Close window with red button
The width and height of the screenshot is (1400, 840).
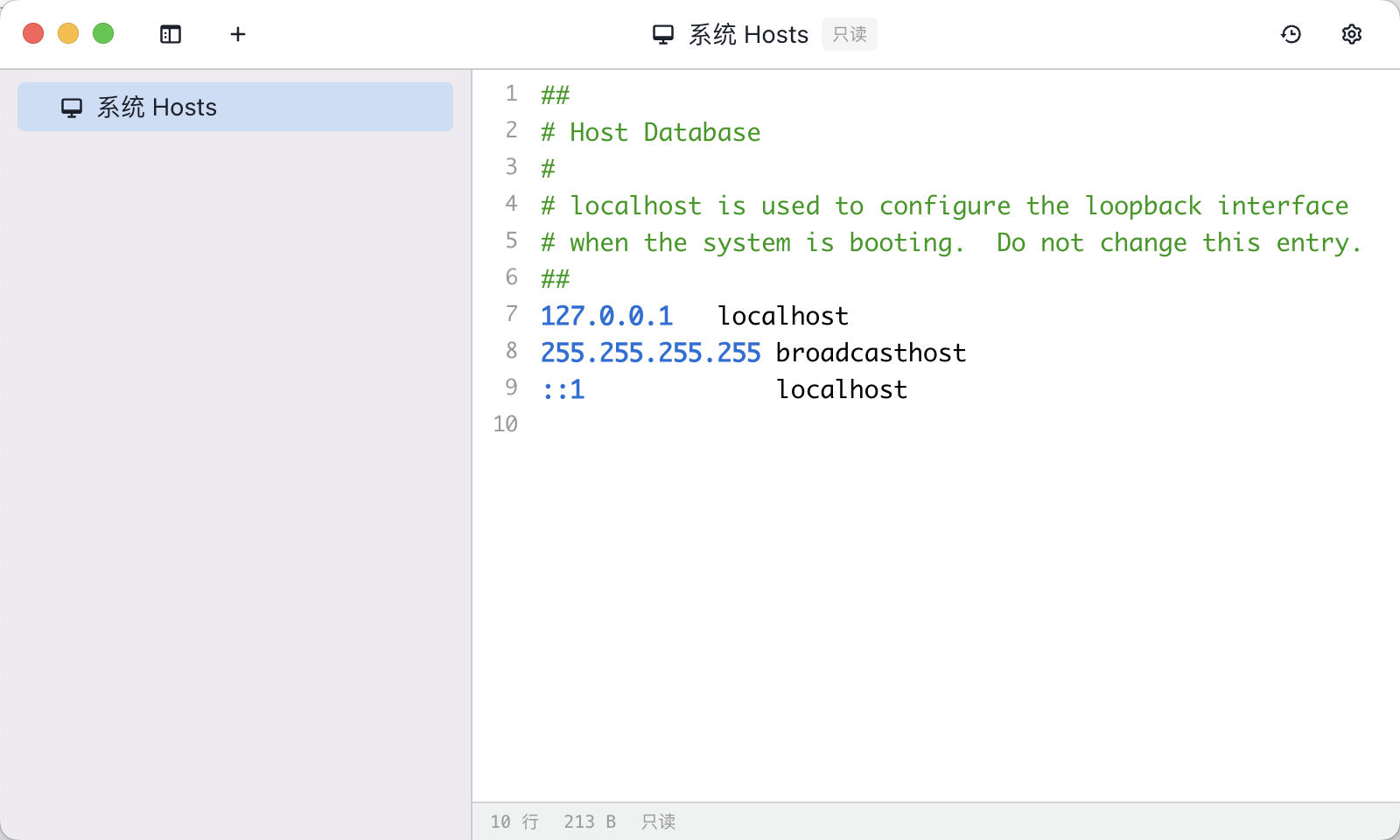click(x=33, y=33)
